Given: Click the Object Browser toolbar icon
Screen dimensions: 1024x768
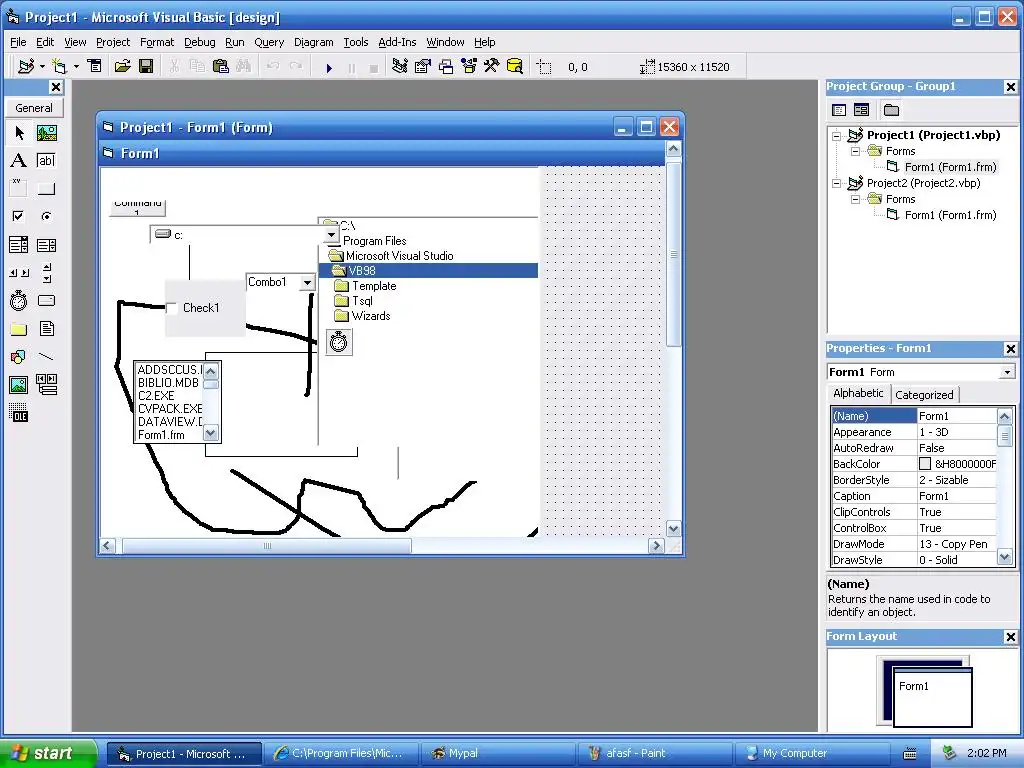Looking at the screenshot, I should point(469,67).
